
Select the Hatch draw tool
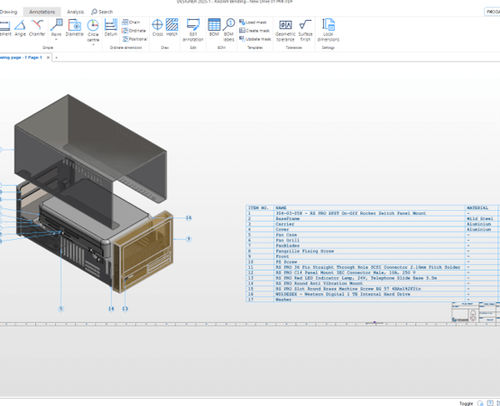pos(172,28)
